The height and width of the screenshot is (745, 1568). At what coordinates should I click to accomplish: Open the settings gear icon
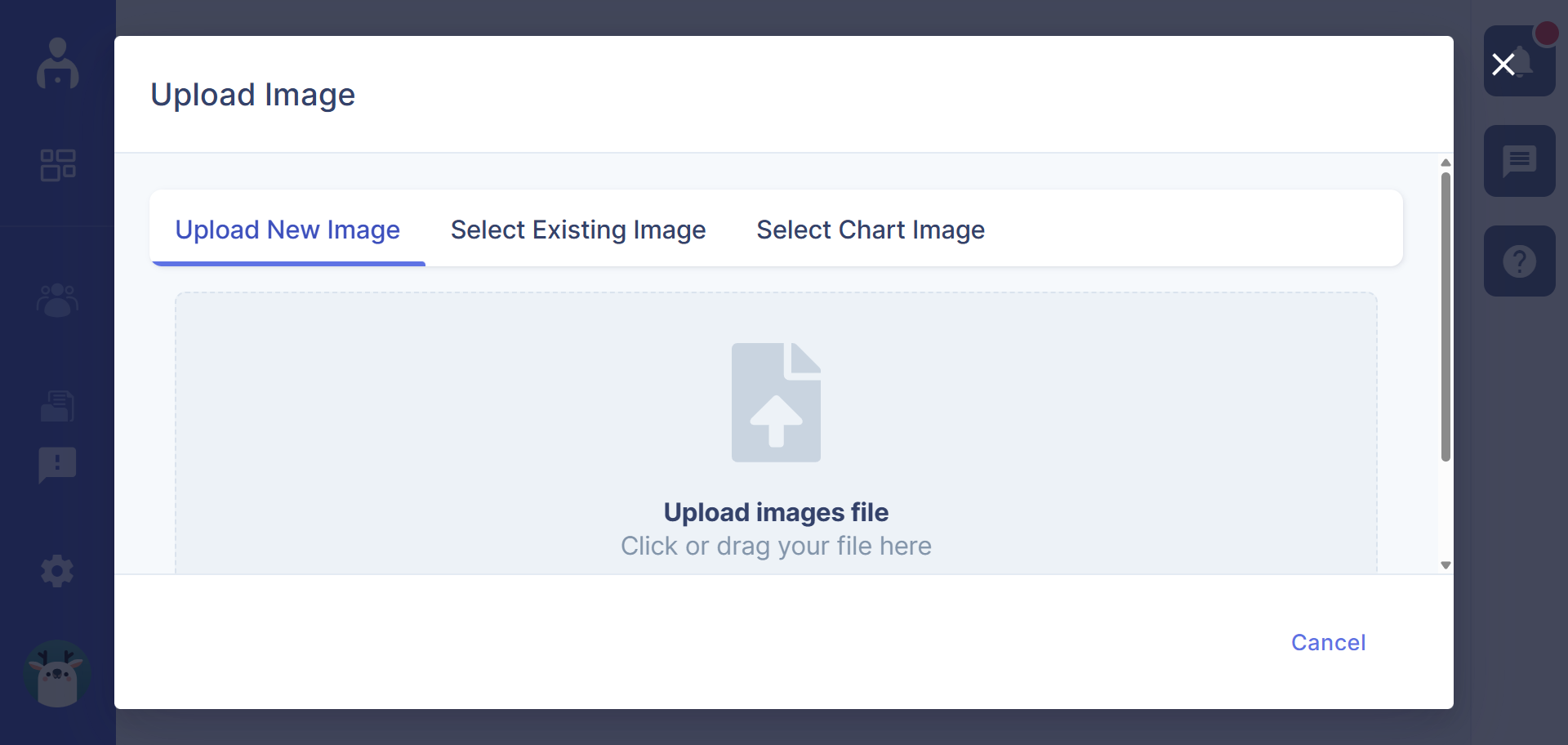click(x=56, y=571)
